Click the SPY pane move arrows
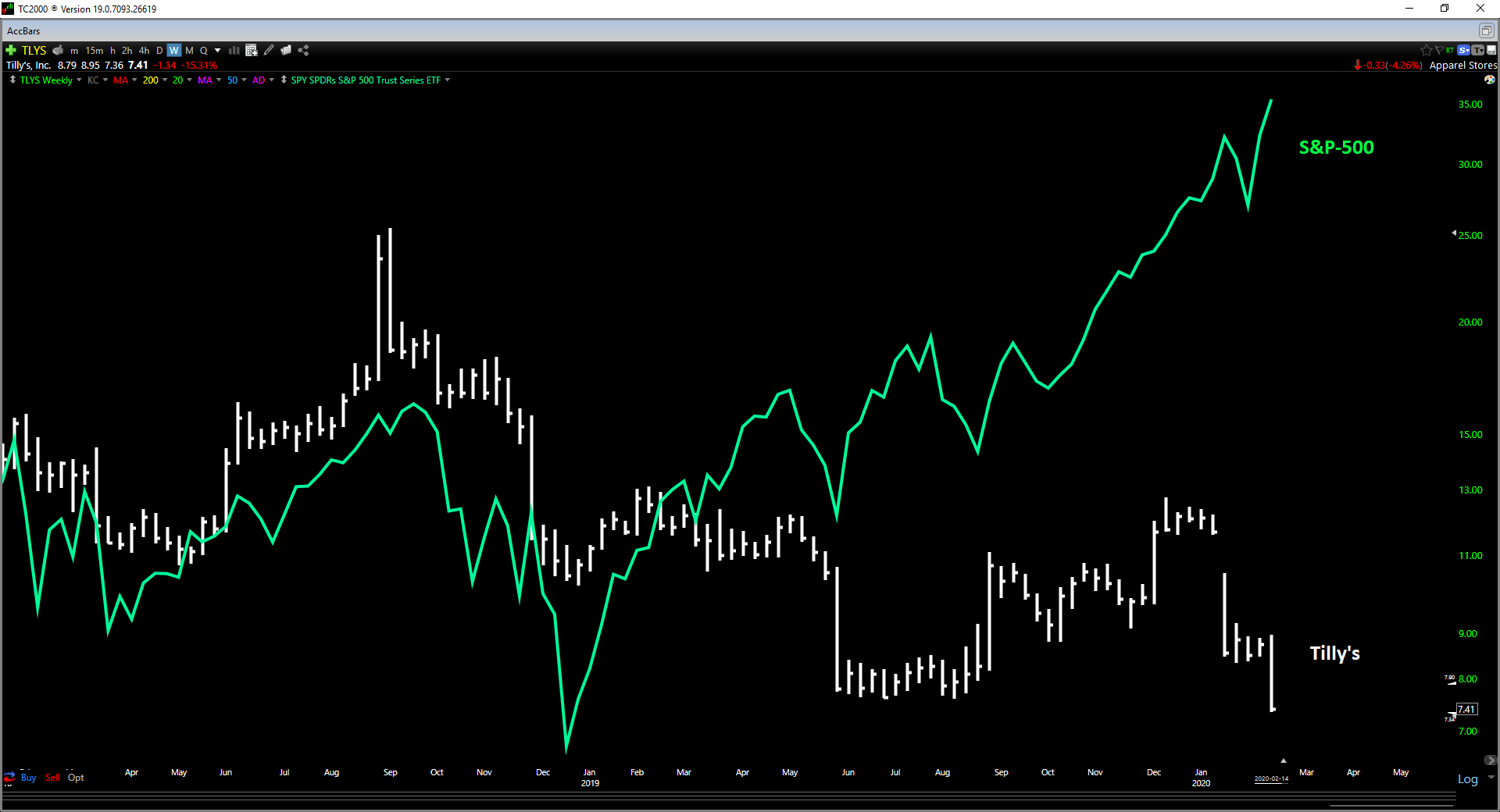Image resolution: width=1500 pixels, height=812 pixels. pyautogui.click(x=284, y=80)
